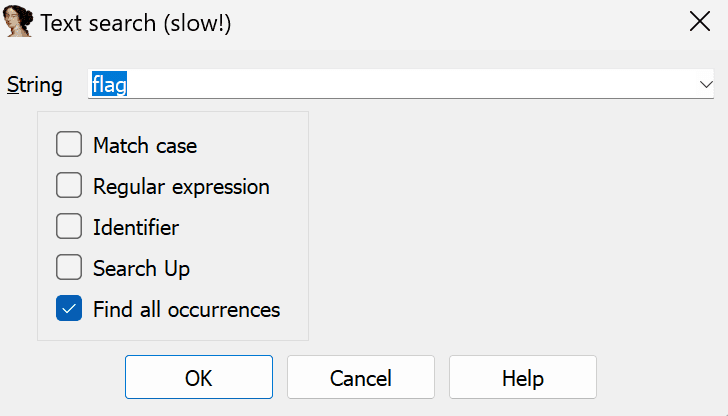The height and width of the screenshot is (416, 728).
Task: Click the String field label
Action: tap(35, 85)
